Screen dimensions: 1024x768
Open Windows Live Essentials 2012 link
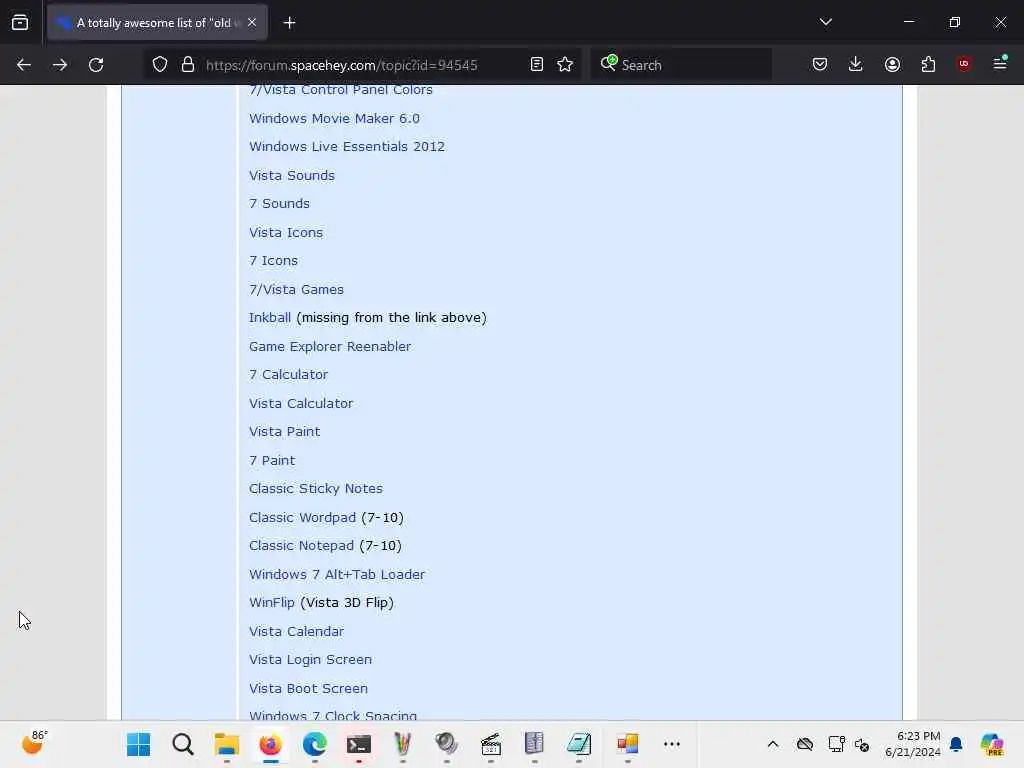point(347,146)
